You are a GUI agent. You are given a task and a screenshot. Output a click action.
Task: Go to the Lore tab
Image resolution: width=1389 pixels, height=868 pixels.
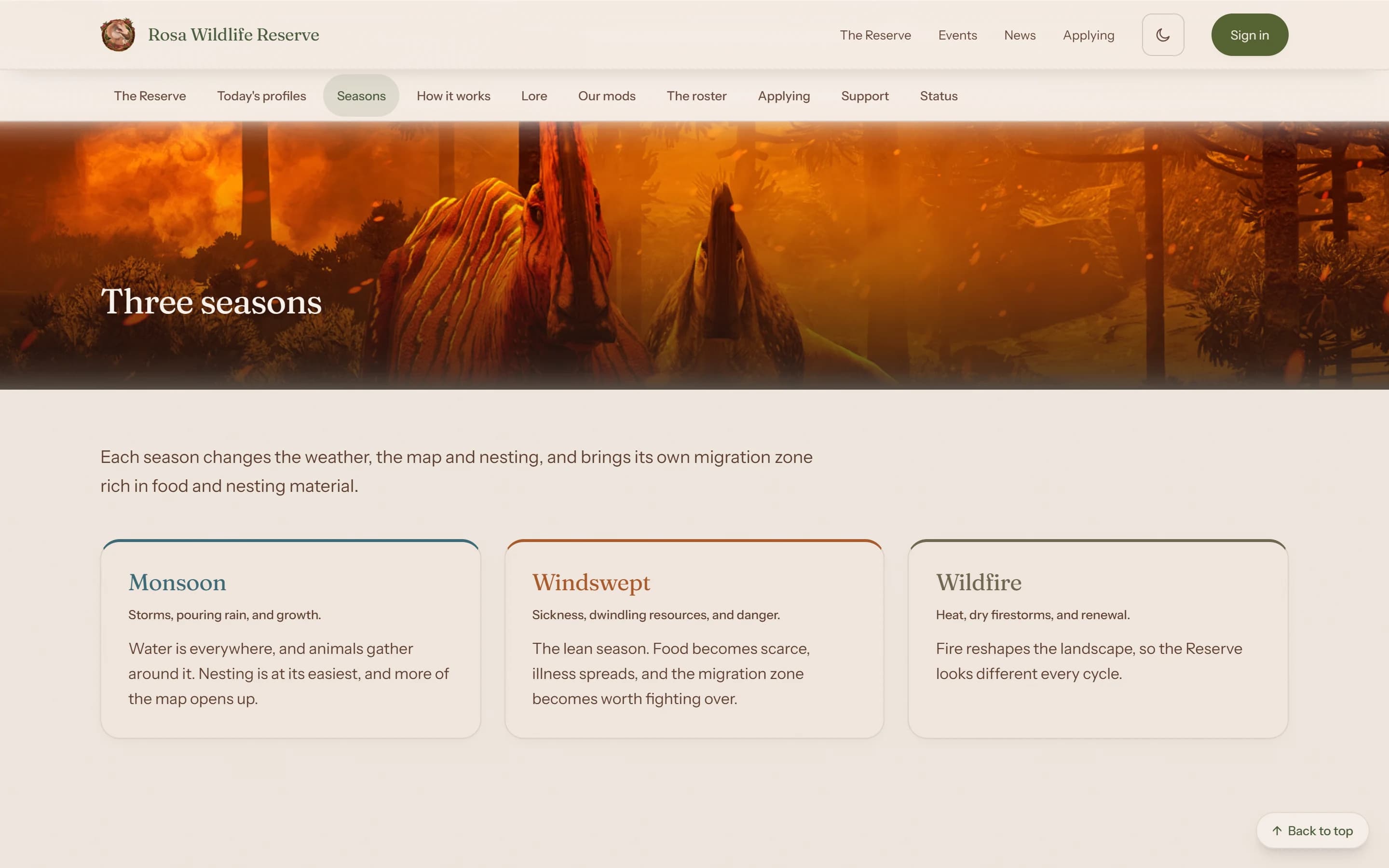pos(534,96)
